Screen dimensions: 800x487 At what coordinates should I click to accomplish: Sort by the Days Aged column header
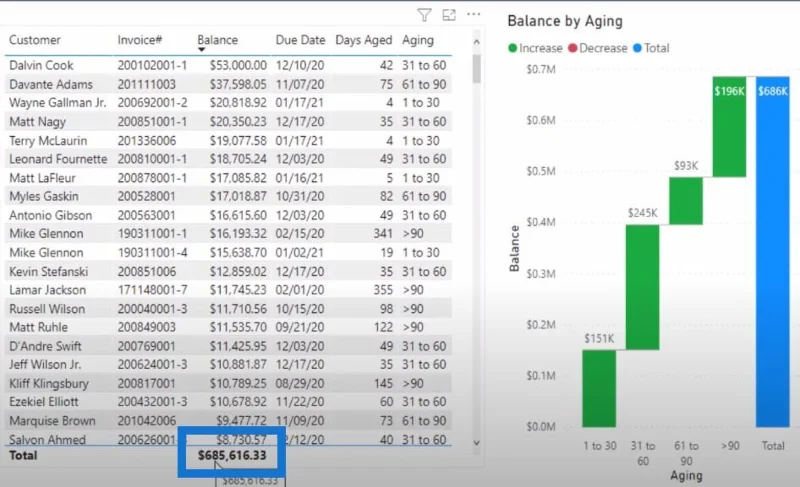click(364, 40)
